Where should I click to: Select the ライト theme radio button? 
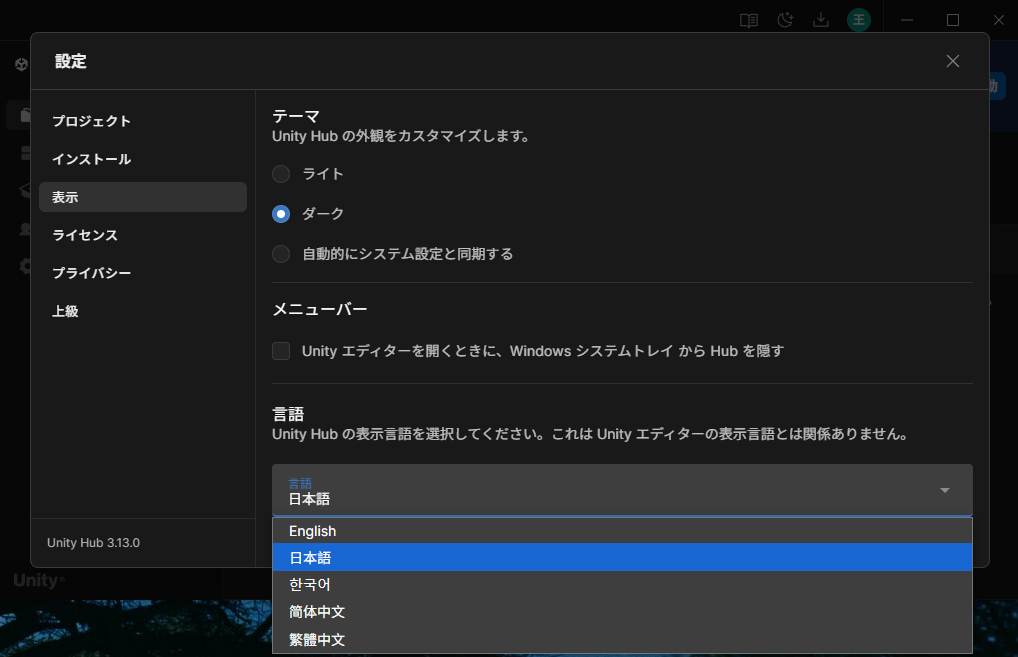(x=281, y=174)
